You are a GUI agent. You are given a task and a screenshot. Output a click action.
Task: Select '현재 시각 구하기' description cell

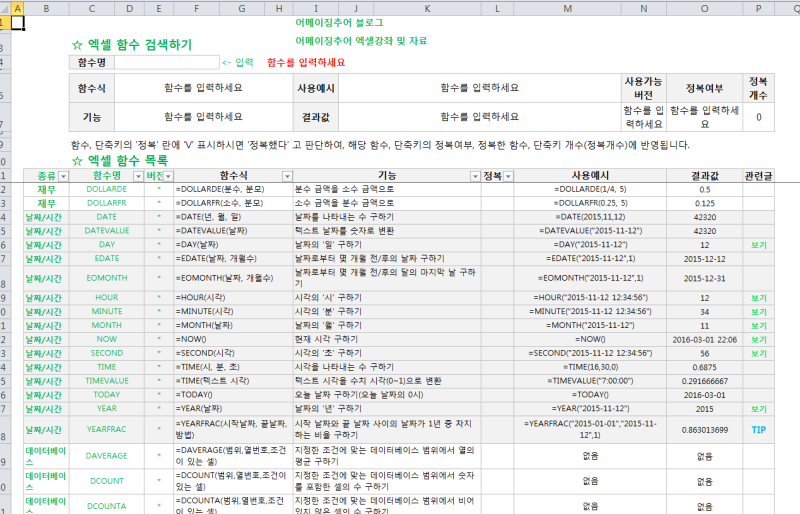(387, 339)
